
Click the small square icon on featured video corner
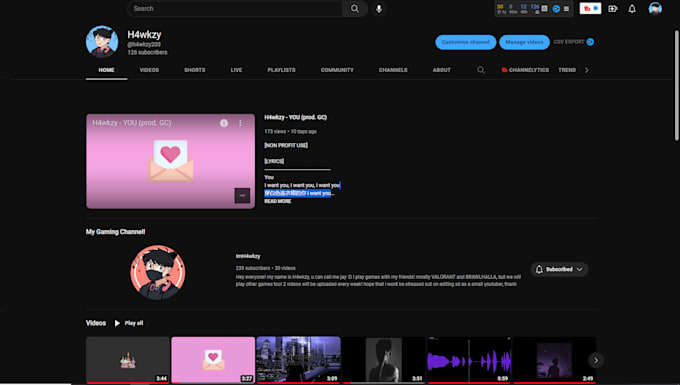coord(242,196)
